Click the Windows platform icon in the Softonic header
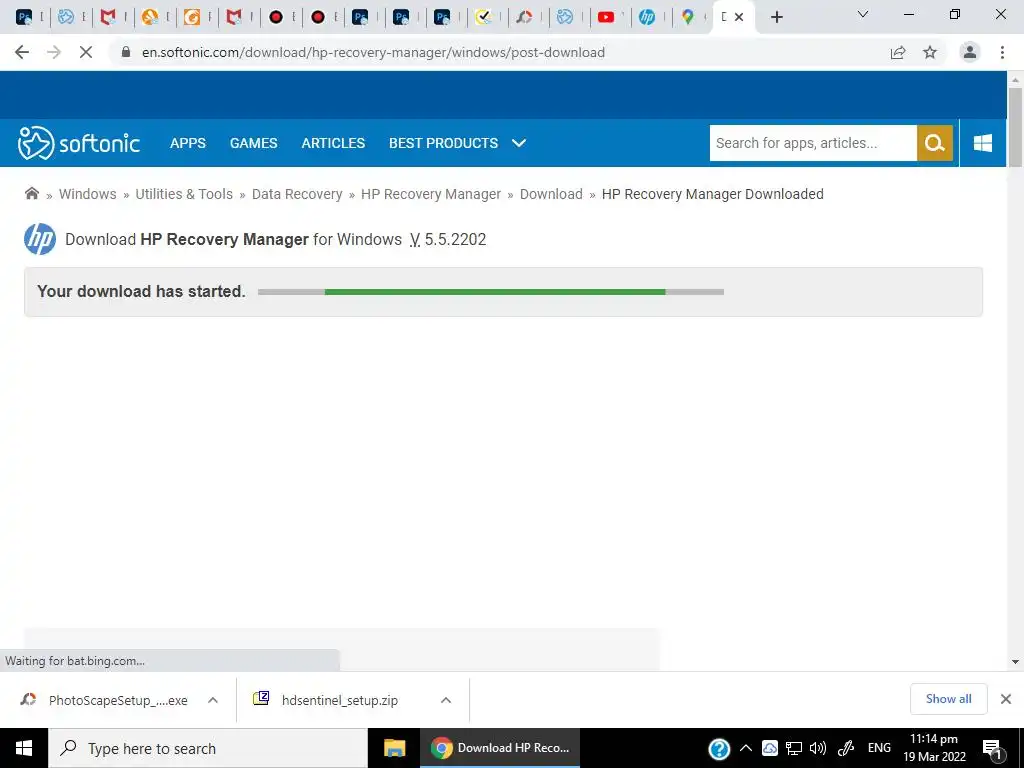This screenshot has height=768, width=1024. point(982,143)
